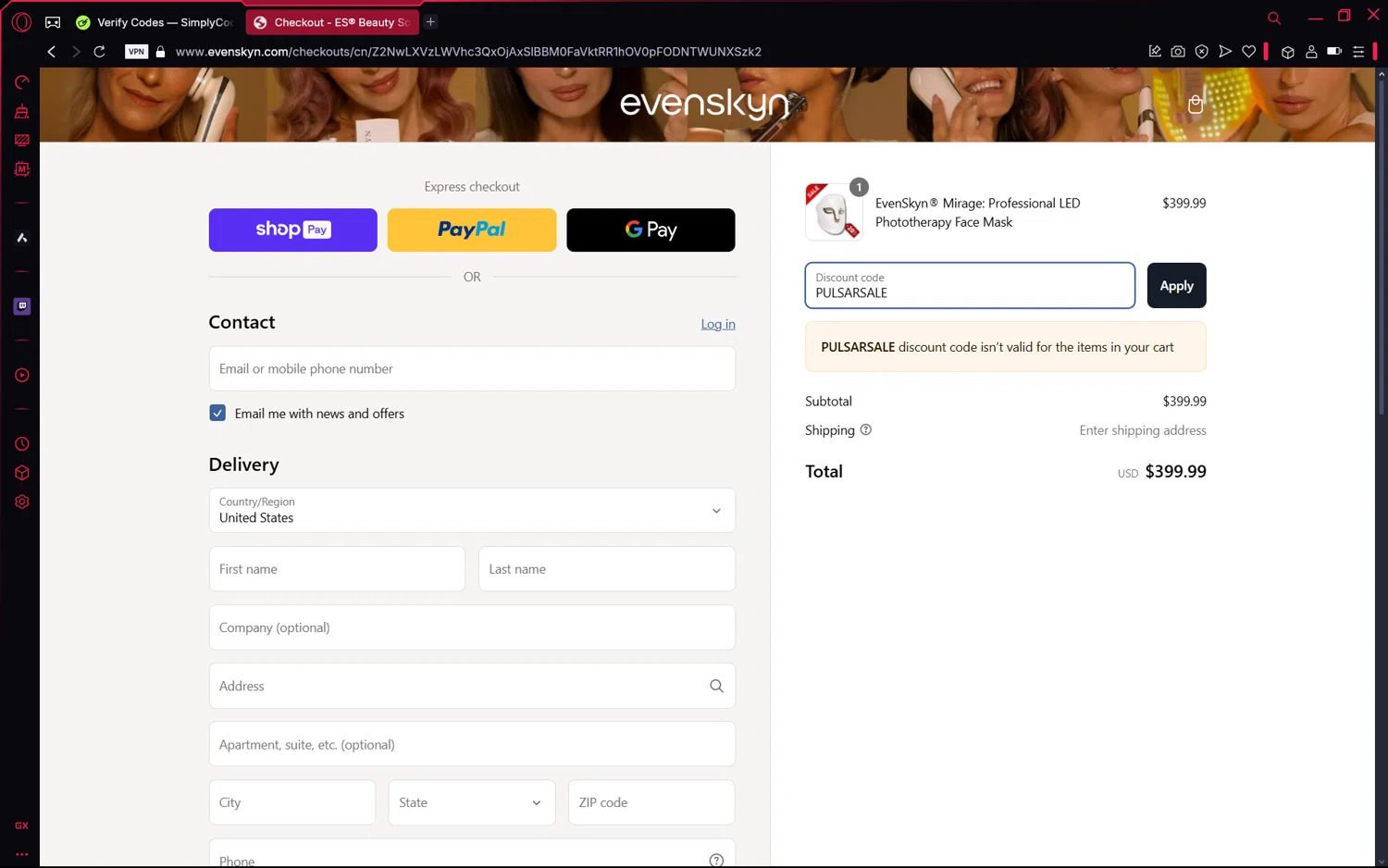Open GX Cleaner broom icon in sidebar
The image size is (1388, 868).
(22, 112)
